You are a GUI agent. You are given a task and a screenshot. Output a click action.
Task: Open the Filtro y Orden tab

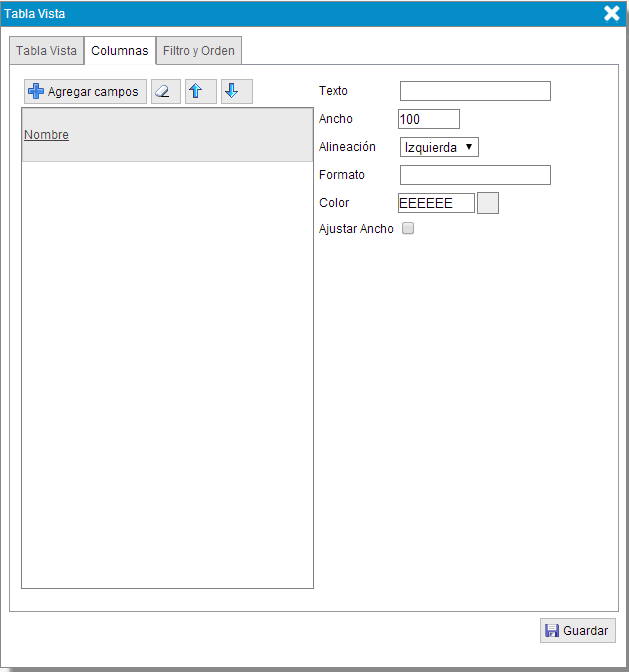coord(199,50)
